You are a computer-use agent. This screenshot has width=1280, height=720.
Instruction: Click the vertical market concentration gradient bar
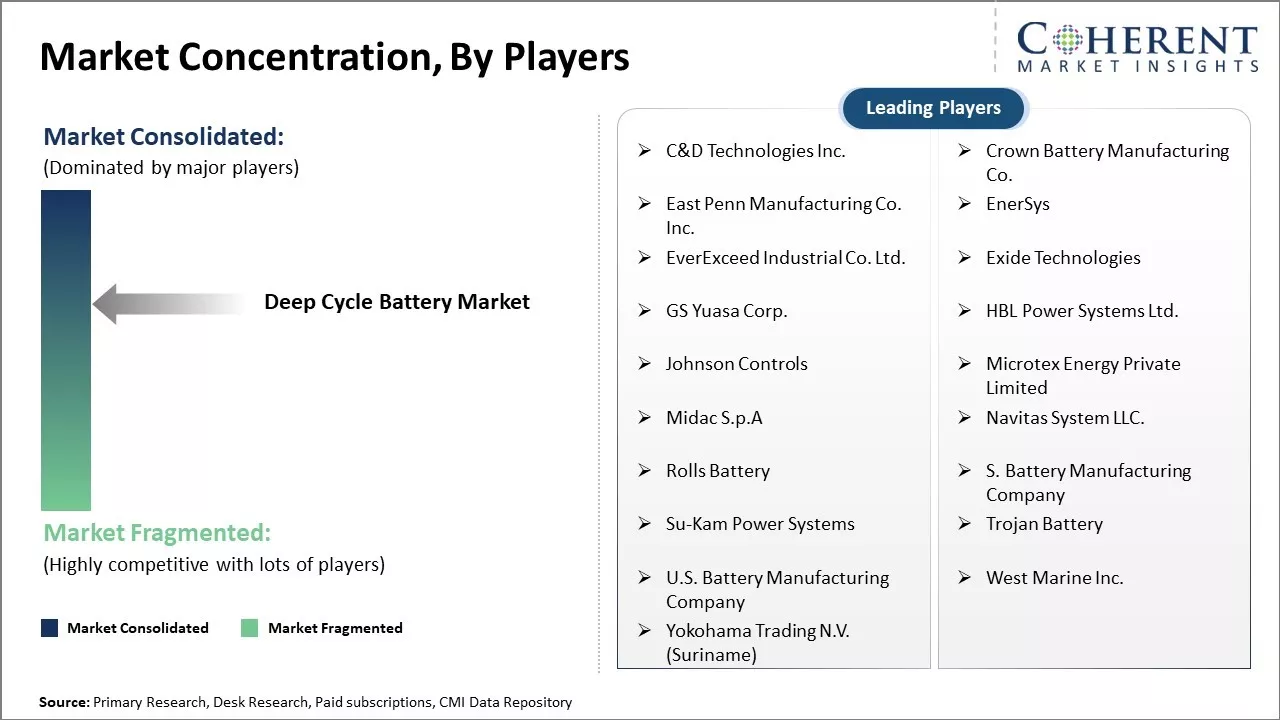pos(66,350)
